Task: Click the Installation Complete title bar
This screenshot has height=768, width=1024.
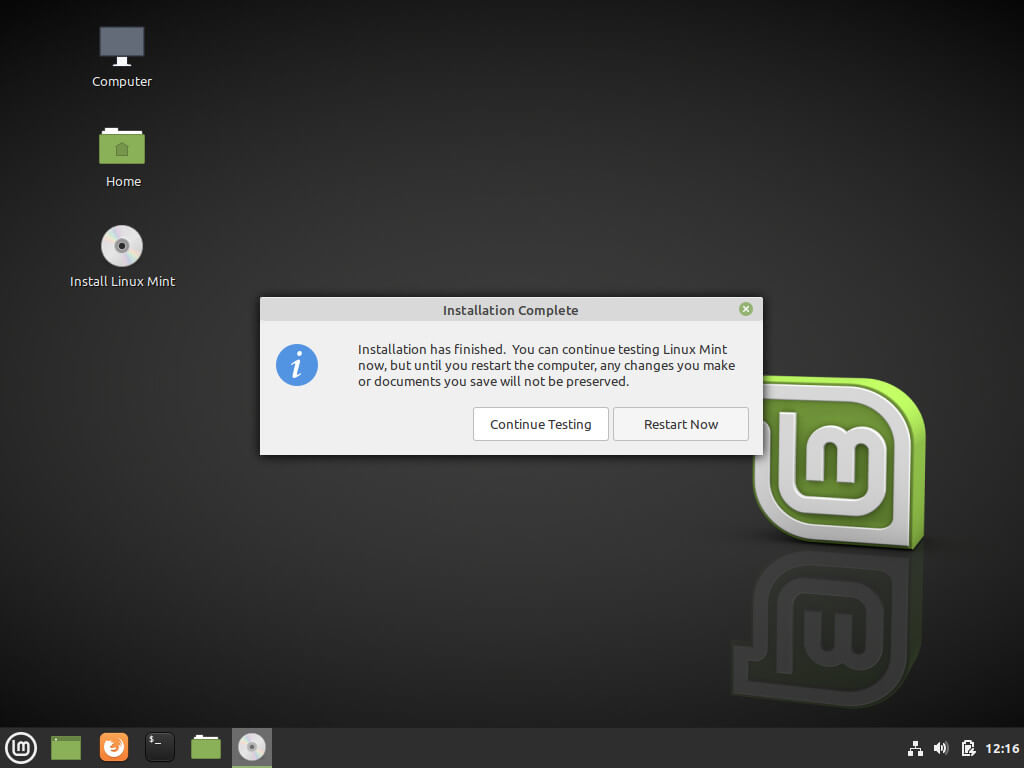Action: pos(511,310)
